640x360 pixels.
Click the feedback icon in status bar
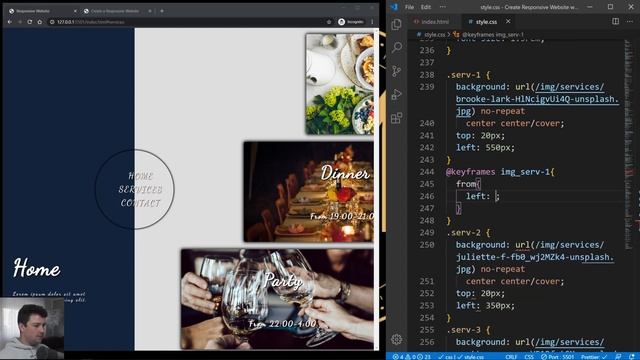click(x=618, y=356)
